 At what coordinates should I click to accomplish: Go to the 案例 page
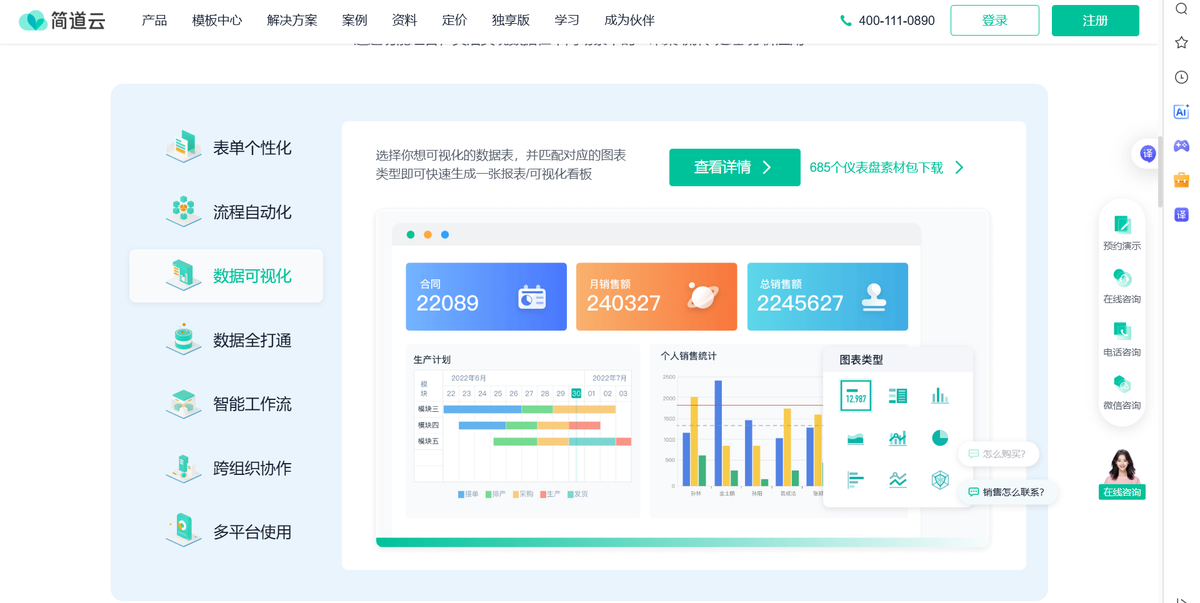pos(354,20)
